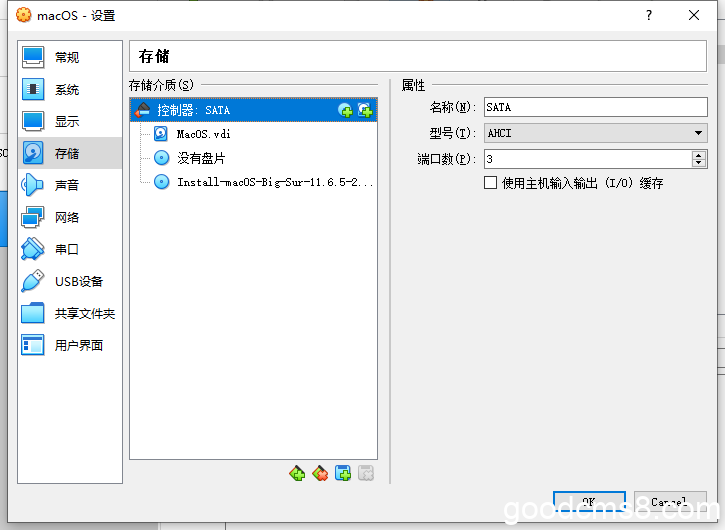Click the Install-macOS-Big-Sur disc icon

pyautogui.click(x=161, y=182)
